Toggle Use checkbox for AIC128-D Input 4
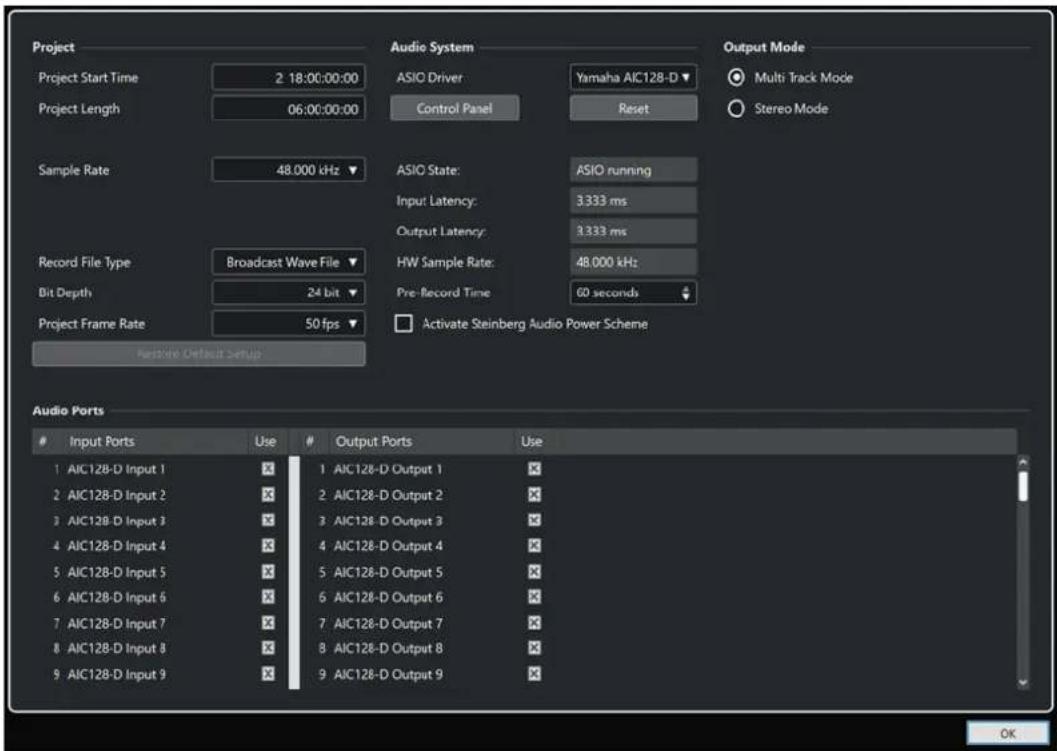This screenshot has width=1057, height=751. click(x=268, y=546)
